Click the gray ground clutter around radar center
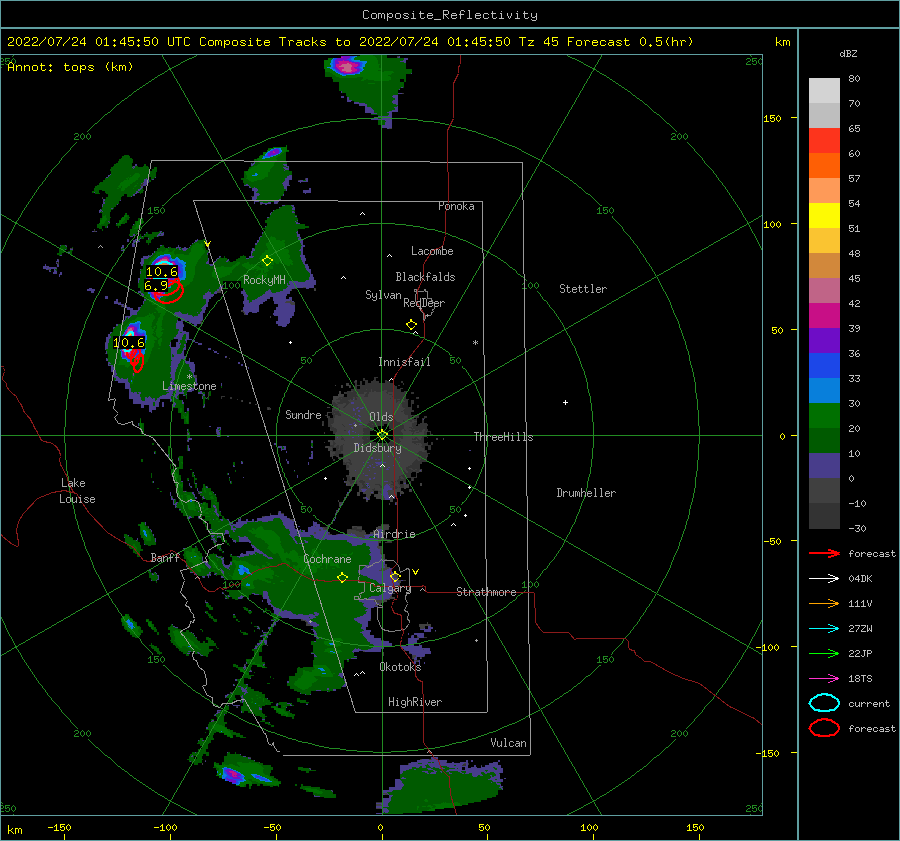 (x=379, y=439)
